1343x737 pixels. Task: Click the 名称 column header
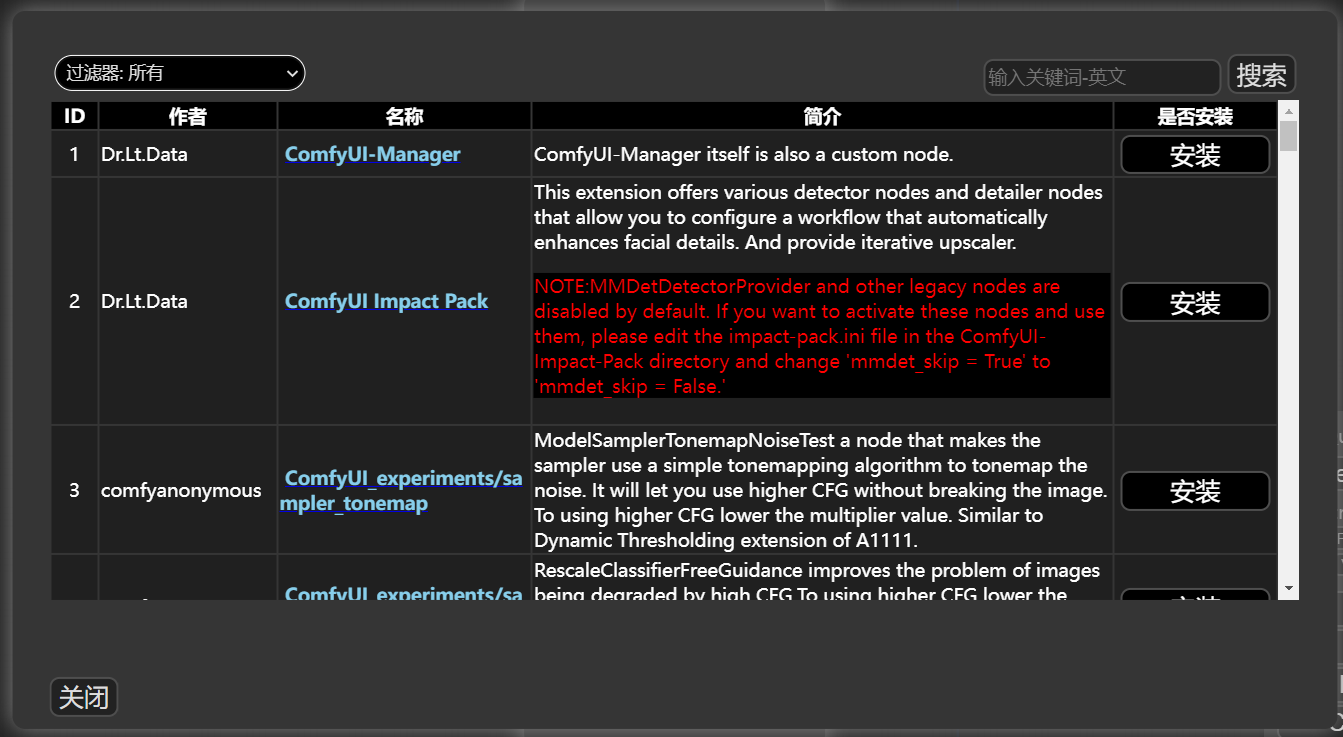click(404, 115)
